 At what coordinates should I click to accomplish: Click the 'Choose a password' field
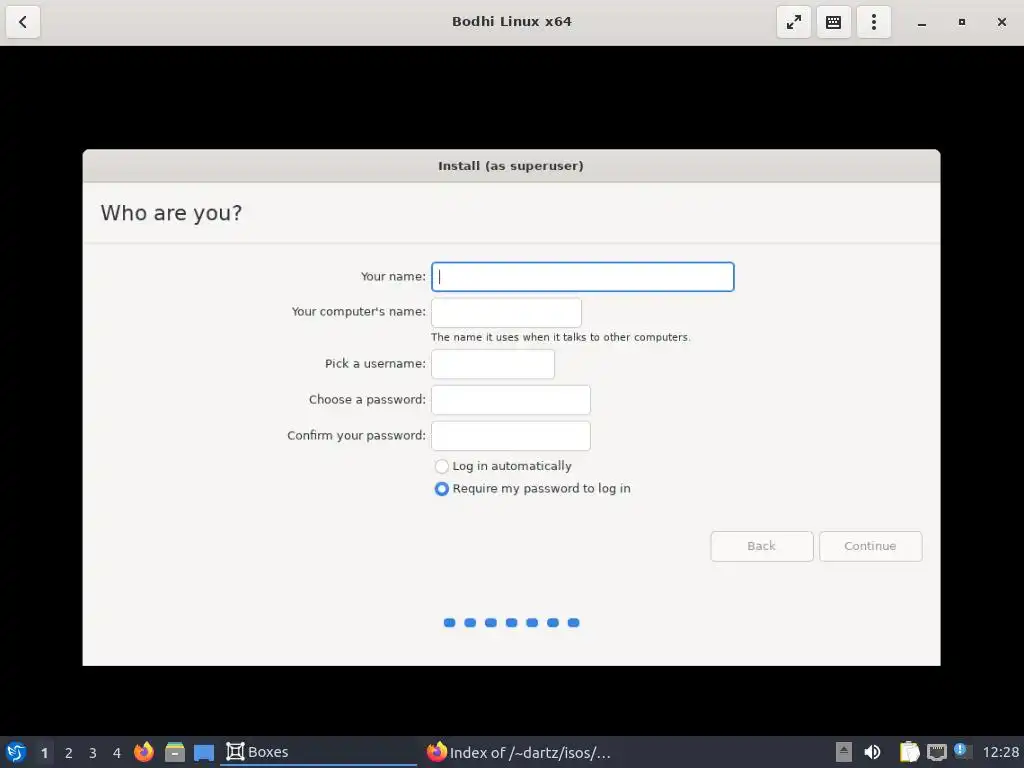[511, 400]
